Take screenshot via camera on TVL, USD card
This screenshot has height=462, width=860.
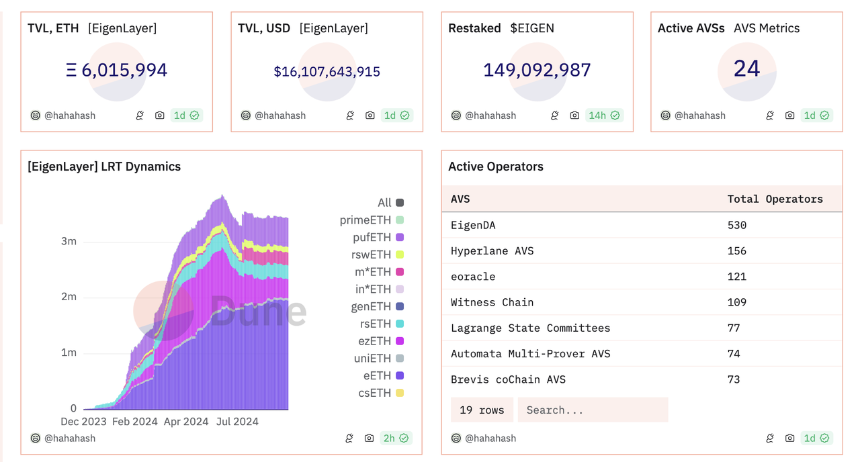tap(370, 115)
